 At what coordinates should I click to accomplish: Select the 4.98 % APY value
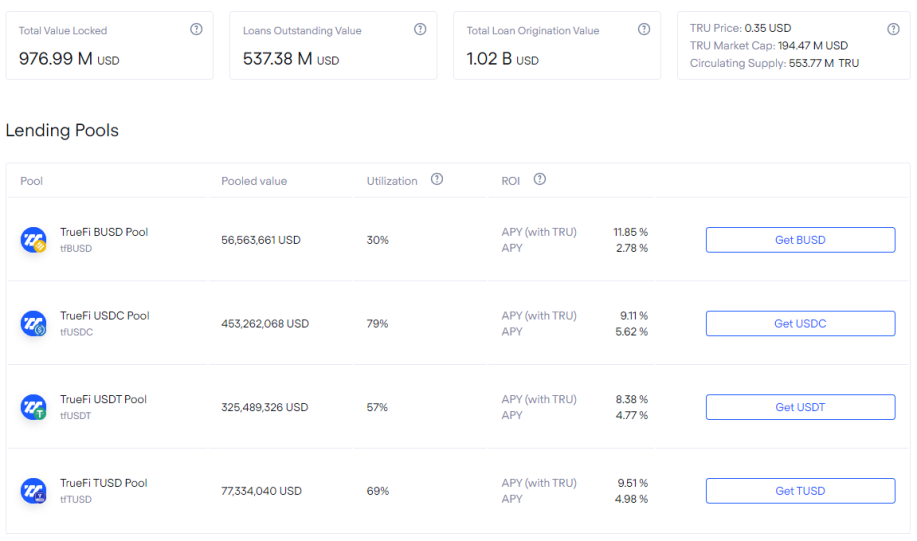[x=632, y=499]
